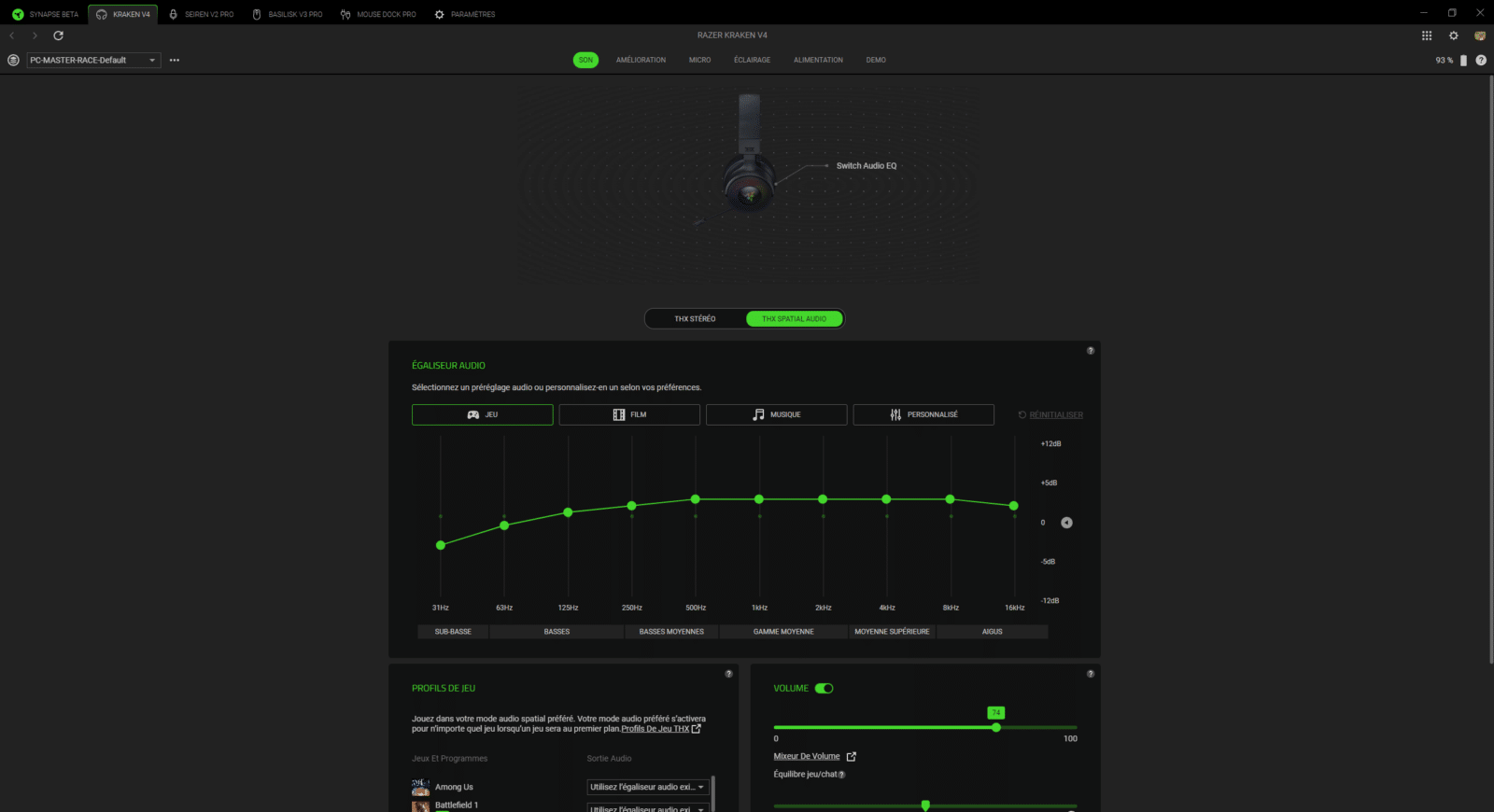Open the PC-MASTER-RACE-Default profile dropdown
This screenshot has width=1494, height=812.
coord(93,60)
